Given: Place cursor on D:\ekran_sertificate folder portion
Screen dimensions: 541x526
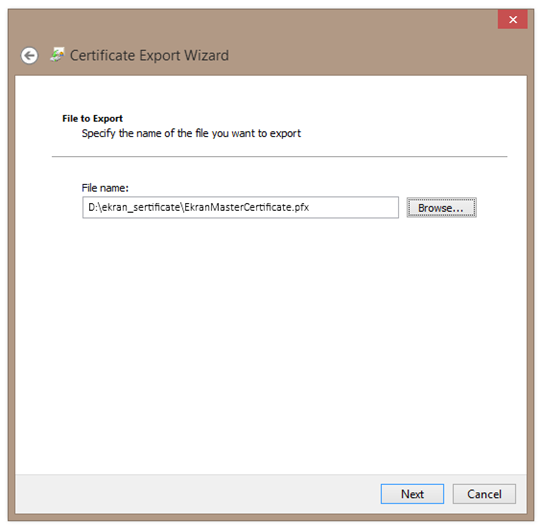Looking at the screenshot, I should [134, 207].
